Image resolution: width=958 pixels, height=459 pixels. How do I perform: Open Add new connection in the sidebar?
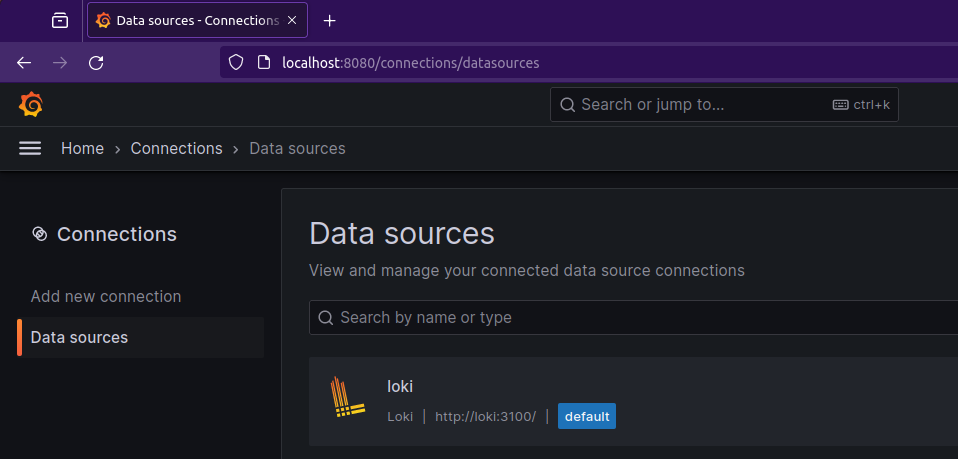point(106,296)
